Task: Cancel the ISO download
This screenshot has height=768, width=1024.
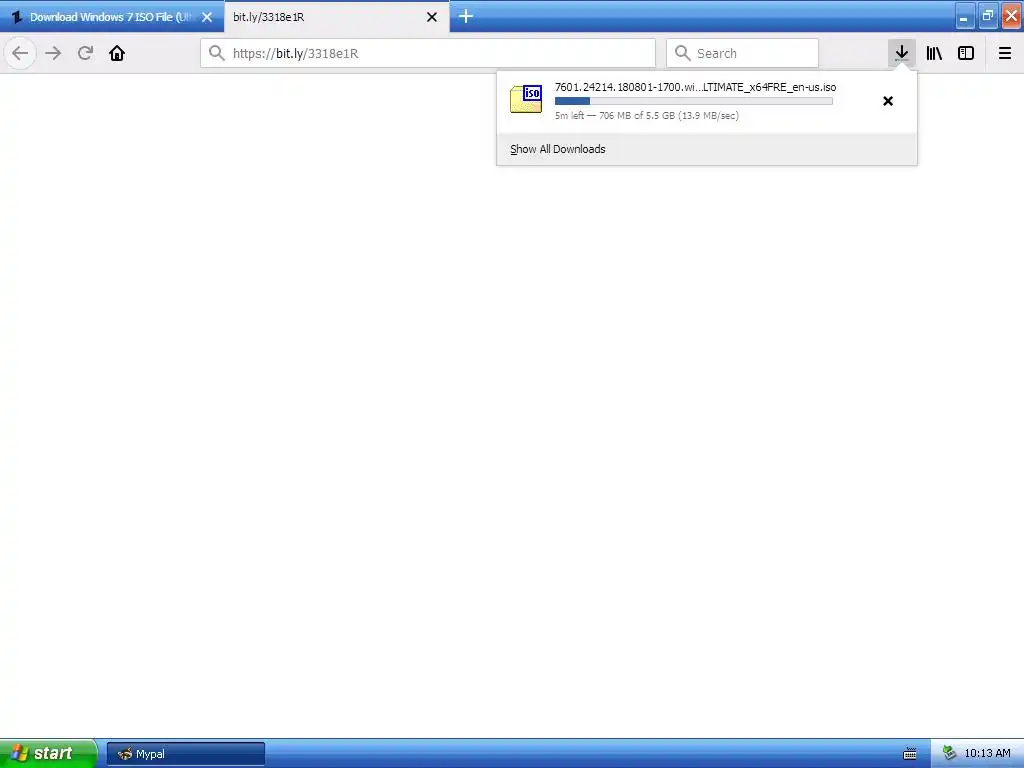Action: tap(888, 101)
